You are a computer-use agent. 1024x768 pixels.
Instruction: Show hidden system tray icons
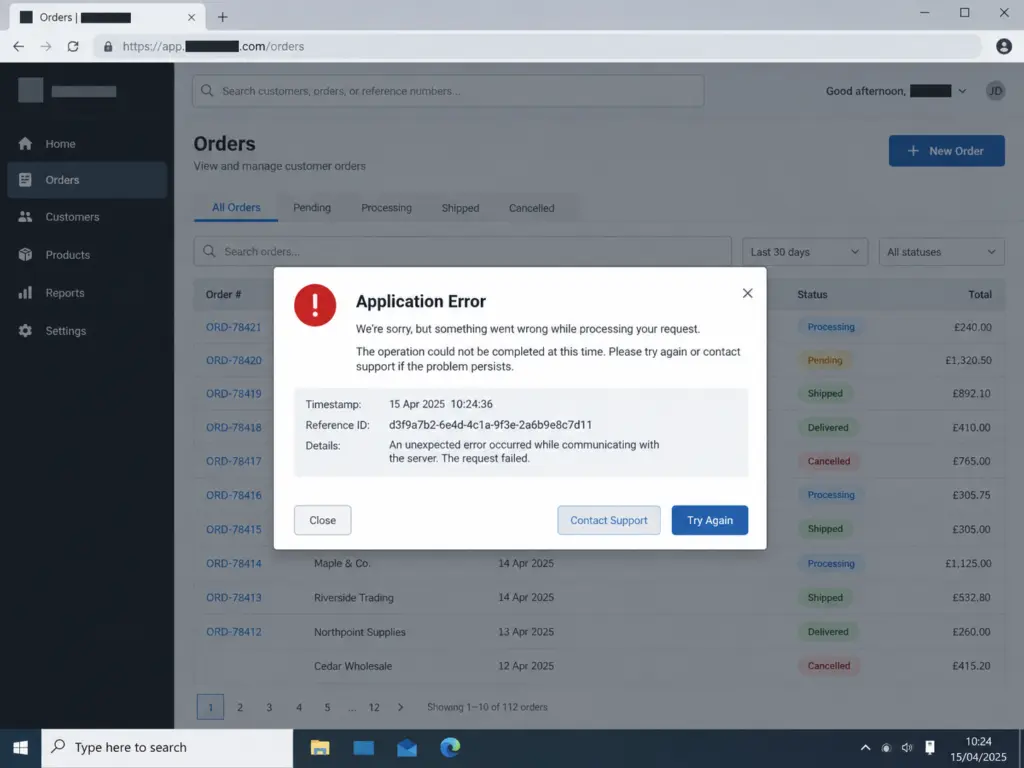pos(865,748)
